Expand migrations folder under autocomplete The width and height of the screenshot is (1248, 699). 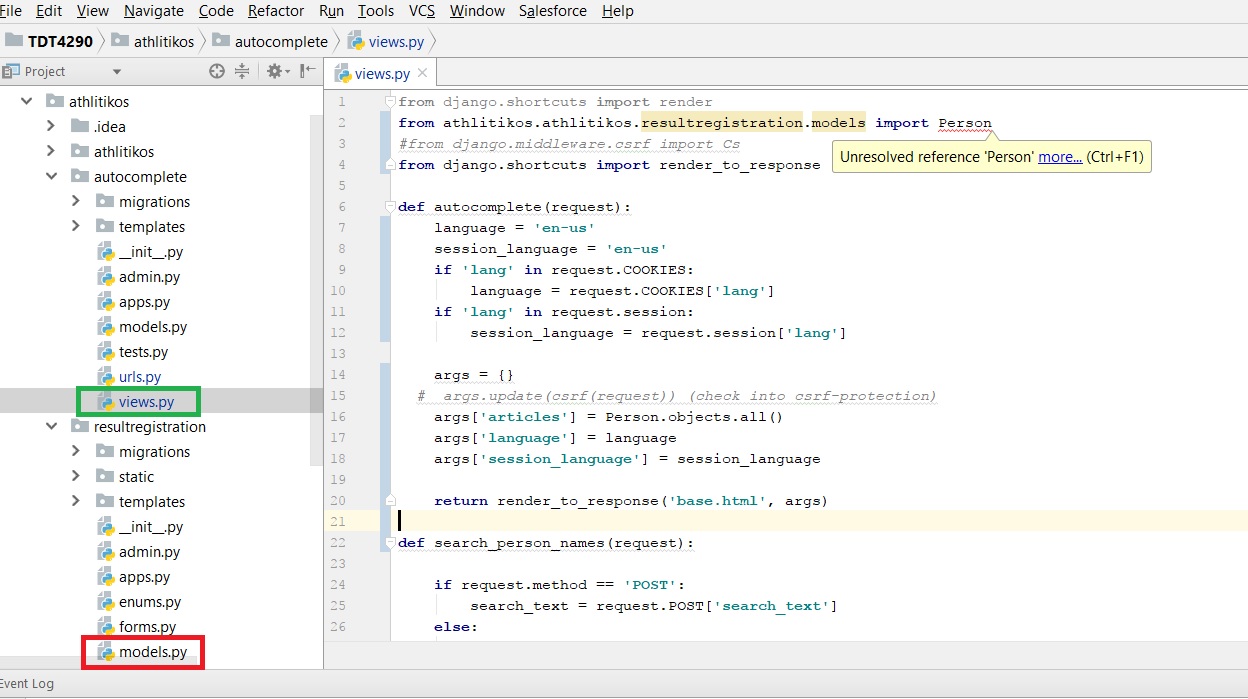(x=76, y=201)
